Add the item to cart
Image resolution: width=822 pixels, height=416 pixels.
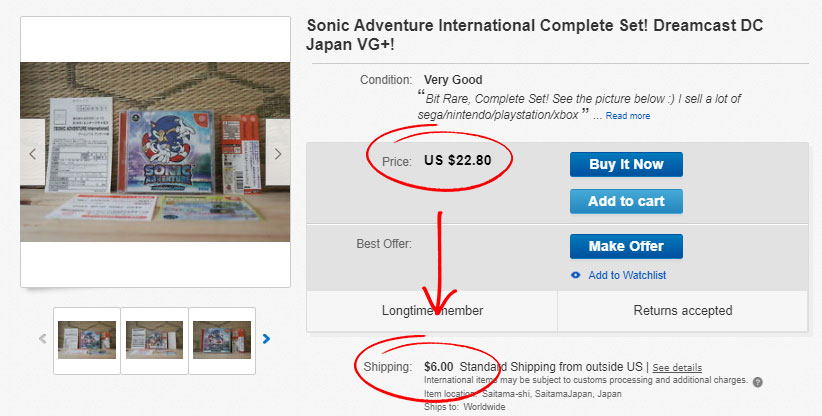[626, 201]
